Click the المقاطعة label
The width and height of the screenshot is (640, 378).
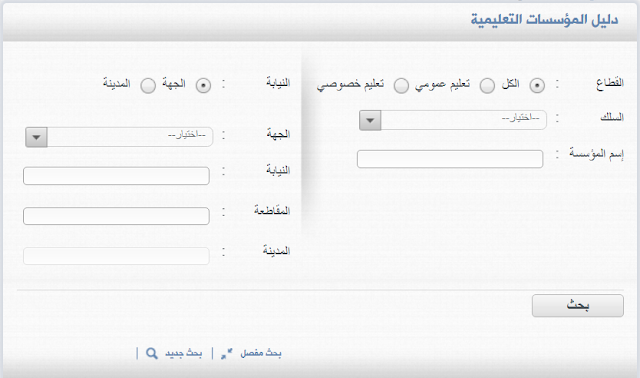(272, 210)
